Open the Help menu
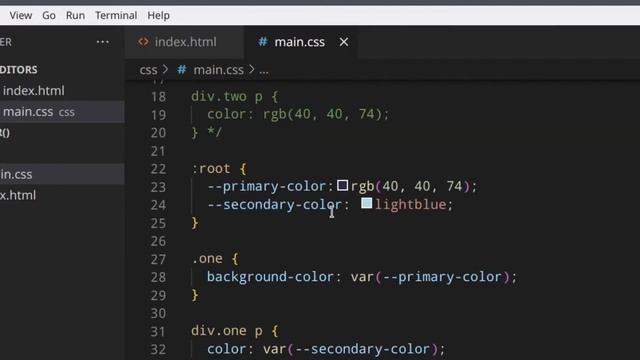The width and height of the screenshot is (640, 360). tap(158, 16)
